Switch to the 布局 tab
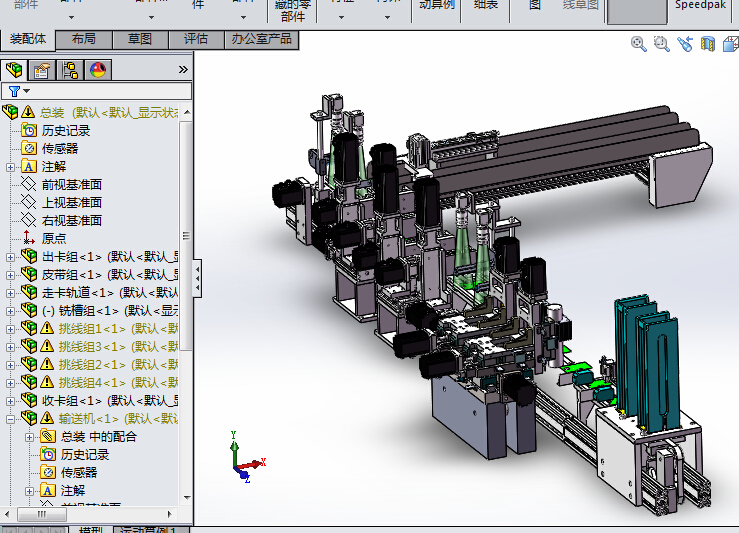This screenshot has height=533, width=739. click(84, 39)
